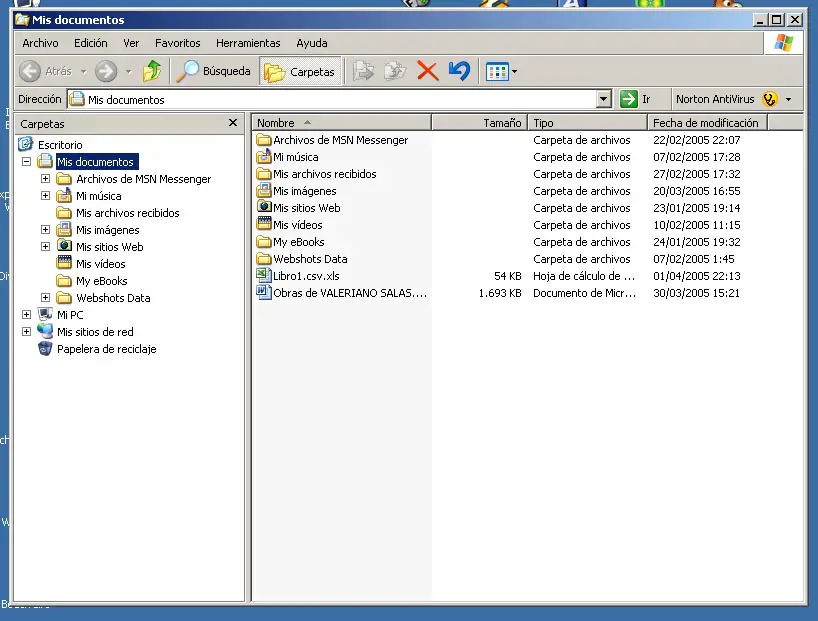Click the Norton AntiVirus icon
Image resolution: width=818 pixels, height=621 pixels.
pos(769,99)
